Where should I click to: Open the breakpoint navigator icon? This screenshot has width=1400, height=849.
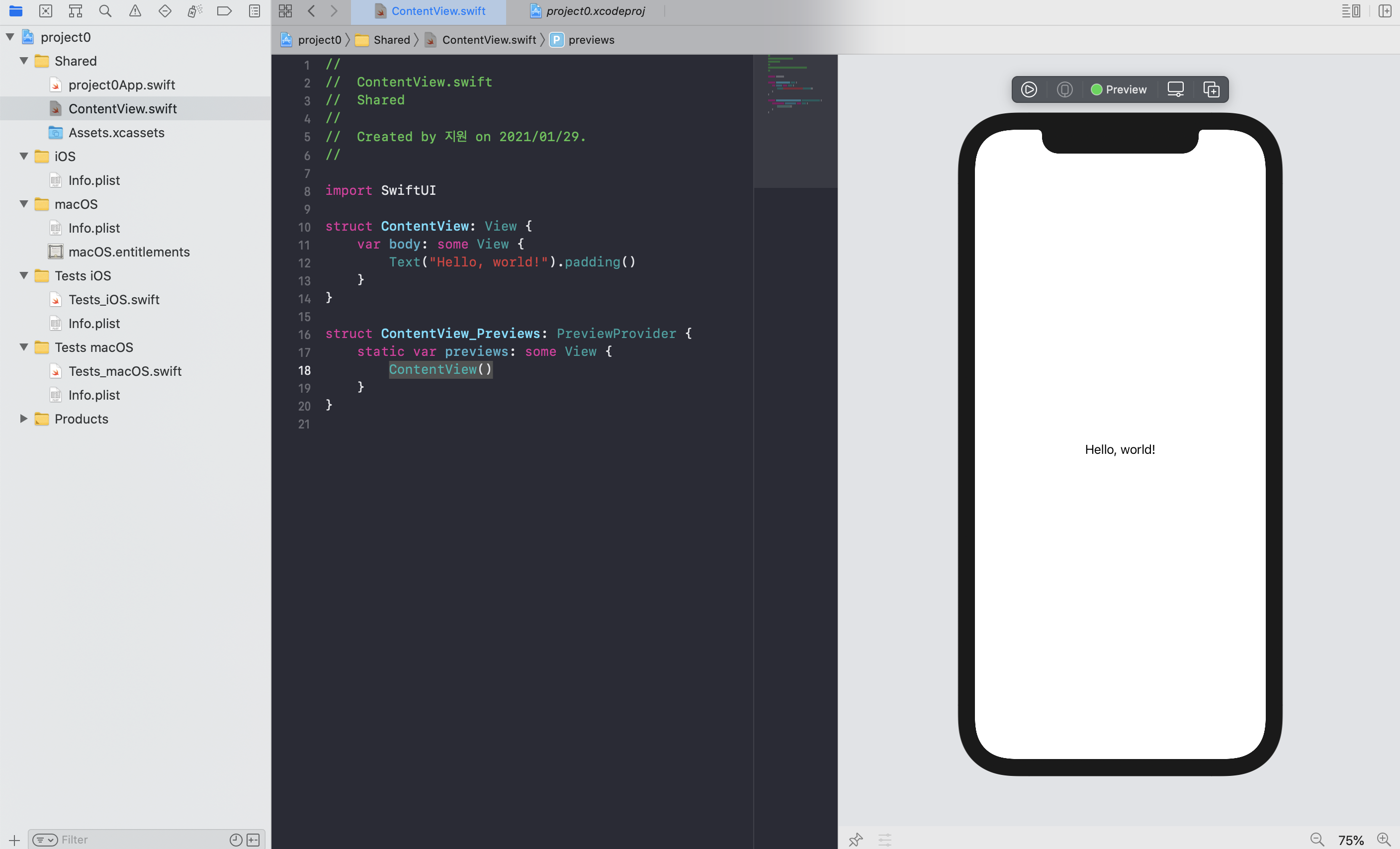click(224, 11)
